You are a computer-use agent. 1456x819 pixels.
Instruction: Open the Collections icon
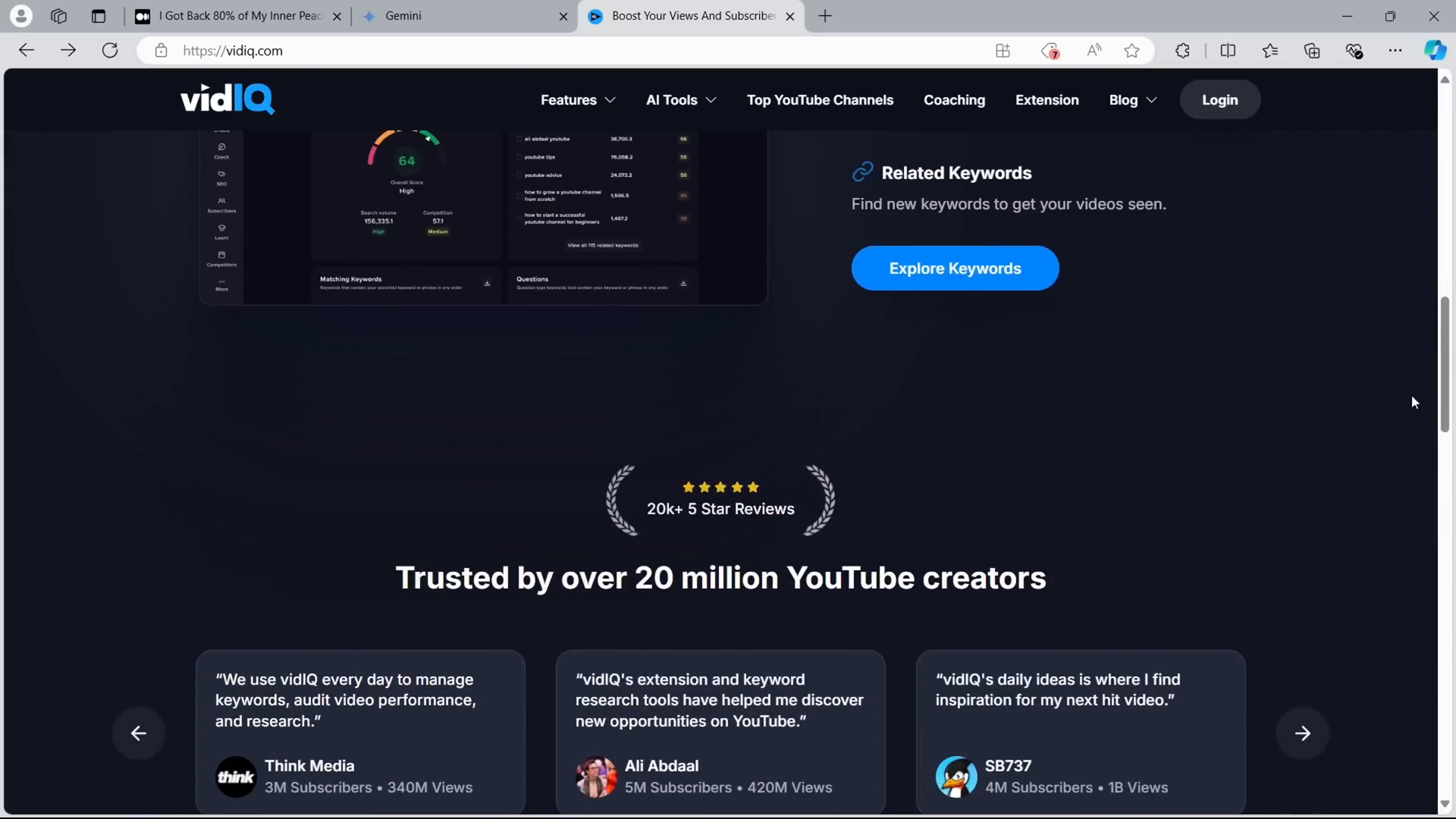point(1312,51)
